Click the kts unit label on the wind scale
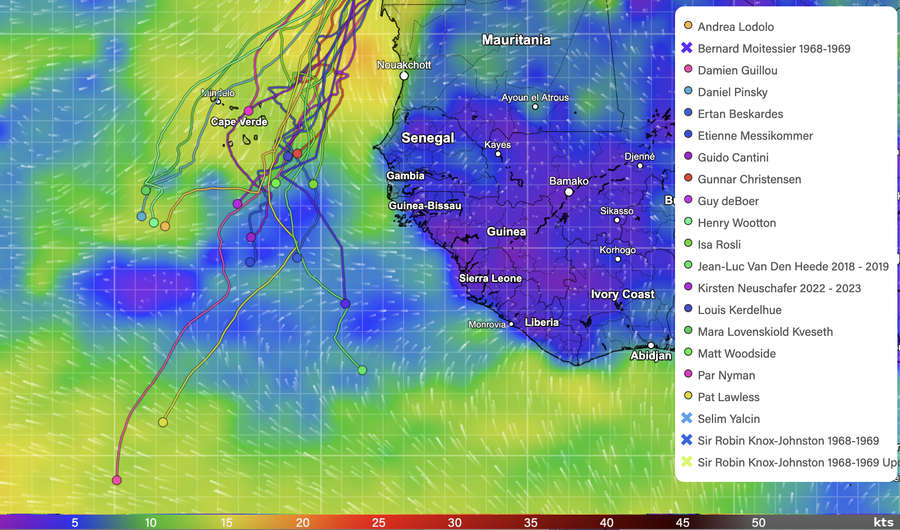 tap(882, 522)
